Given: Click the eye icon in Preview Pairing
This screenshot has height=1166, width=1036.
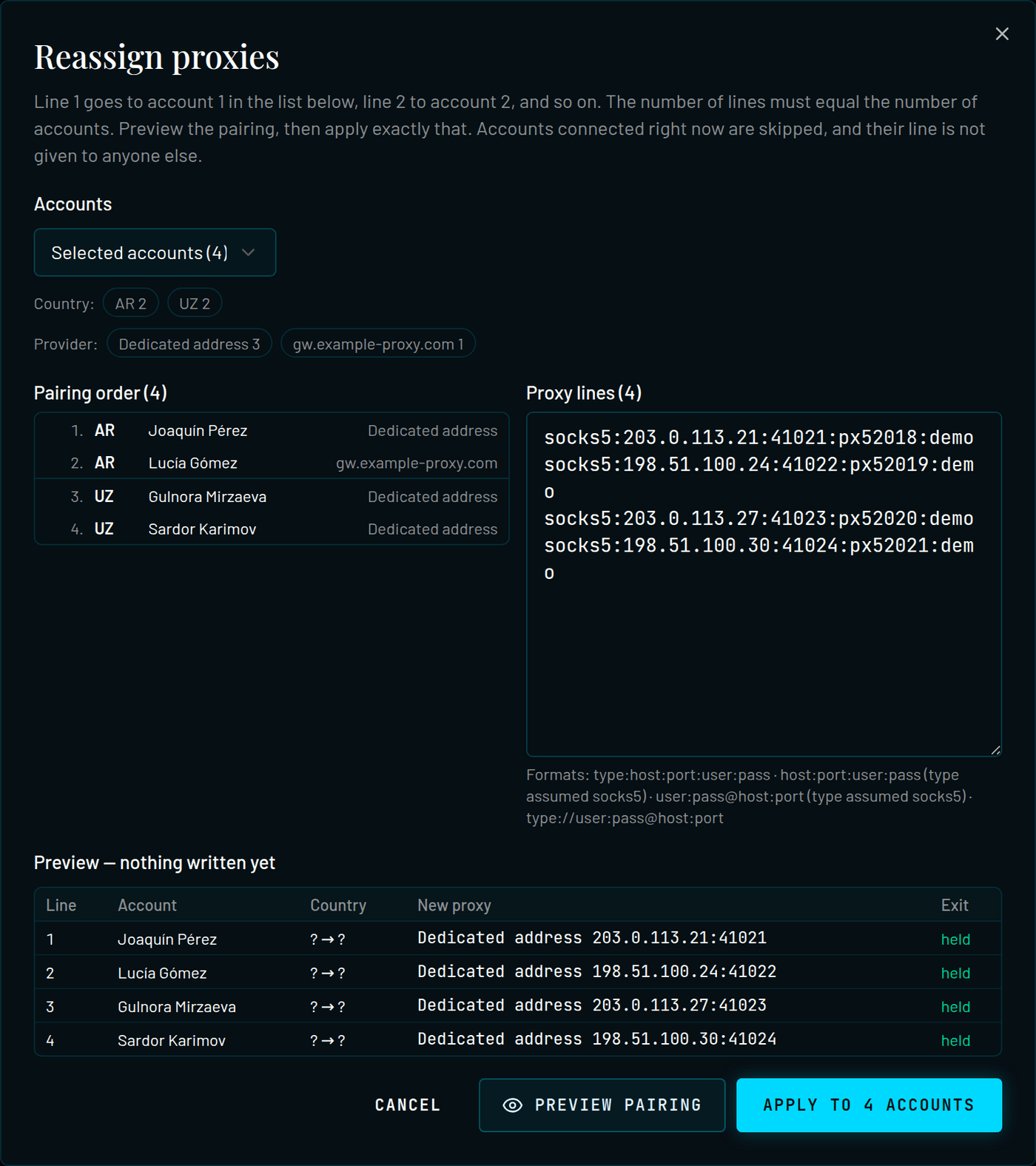Looking at the screenshot, I should click(512, 1105).
